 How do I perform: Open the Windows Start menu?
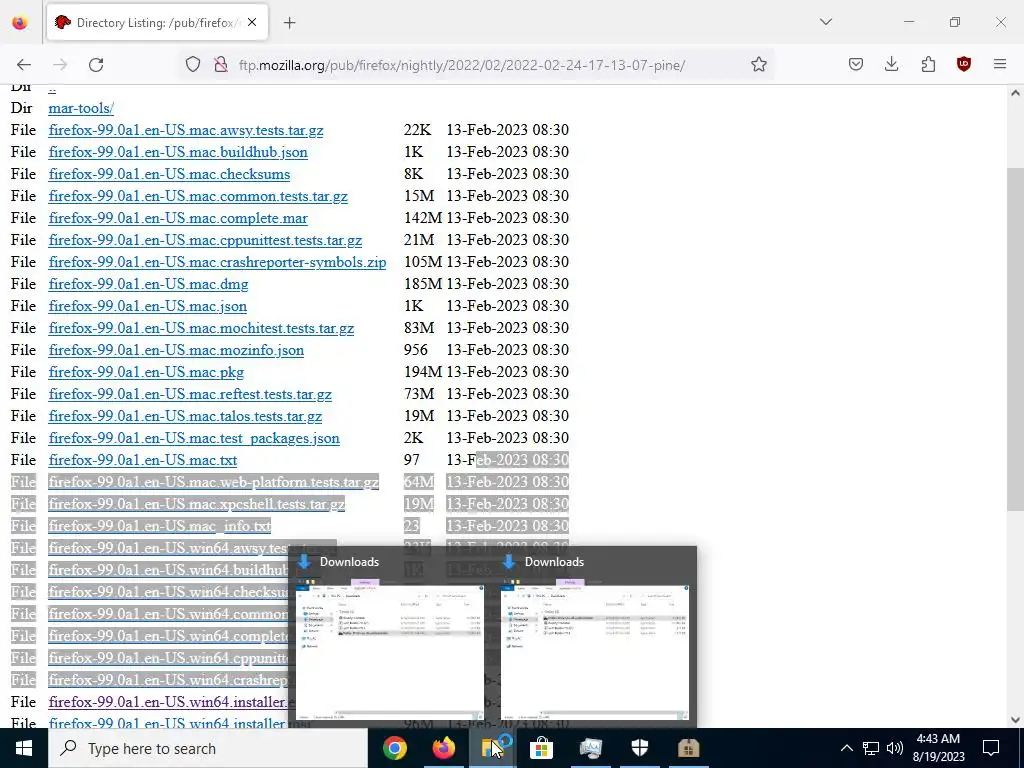pos(24,748)
